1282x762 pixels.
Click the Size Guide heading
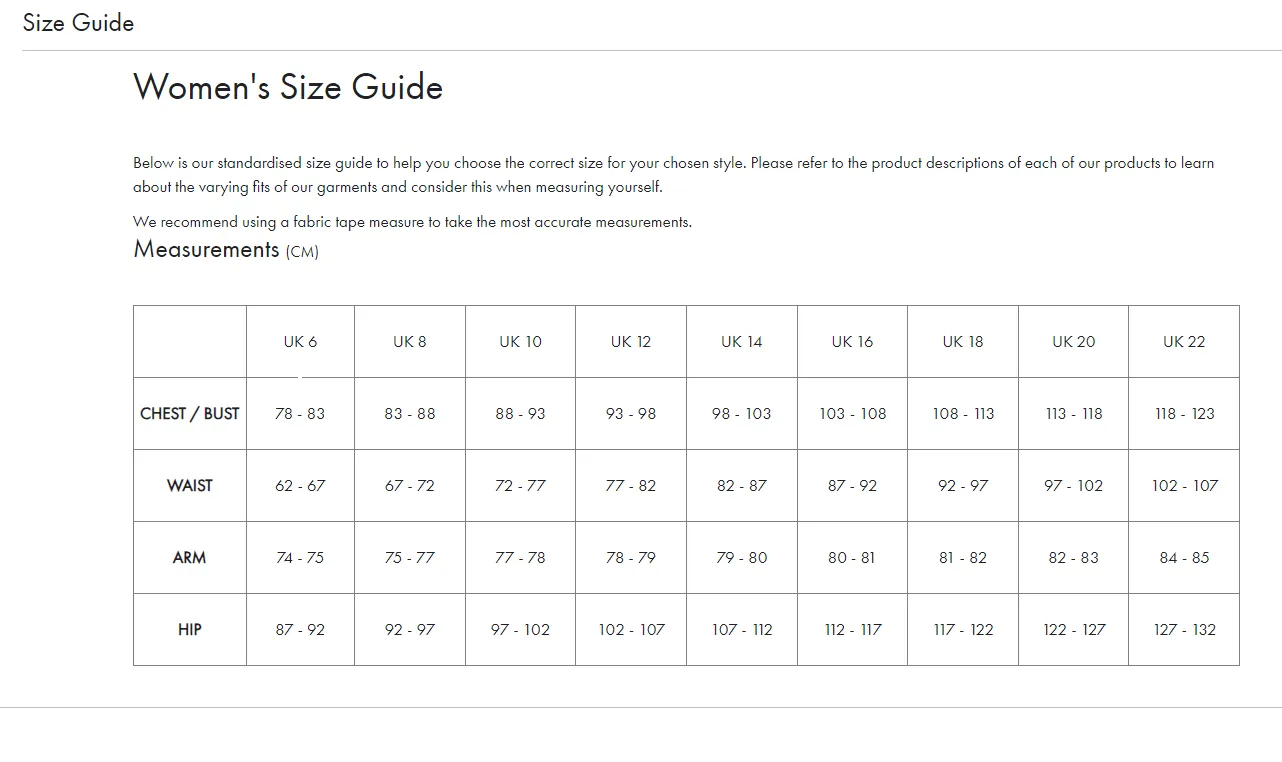pyautogui.click(x=78, y=23)
